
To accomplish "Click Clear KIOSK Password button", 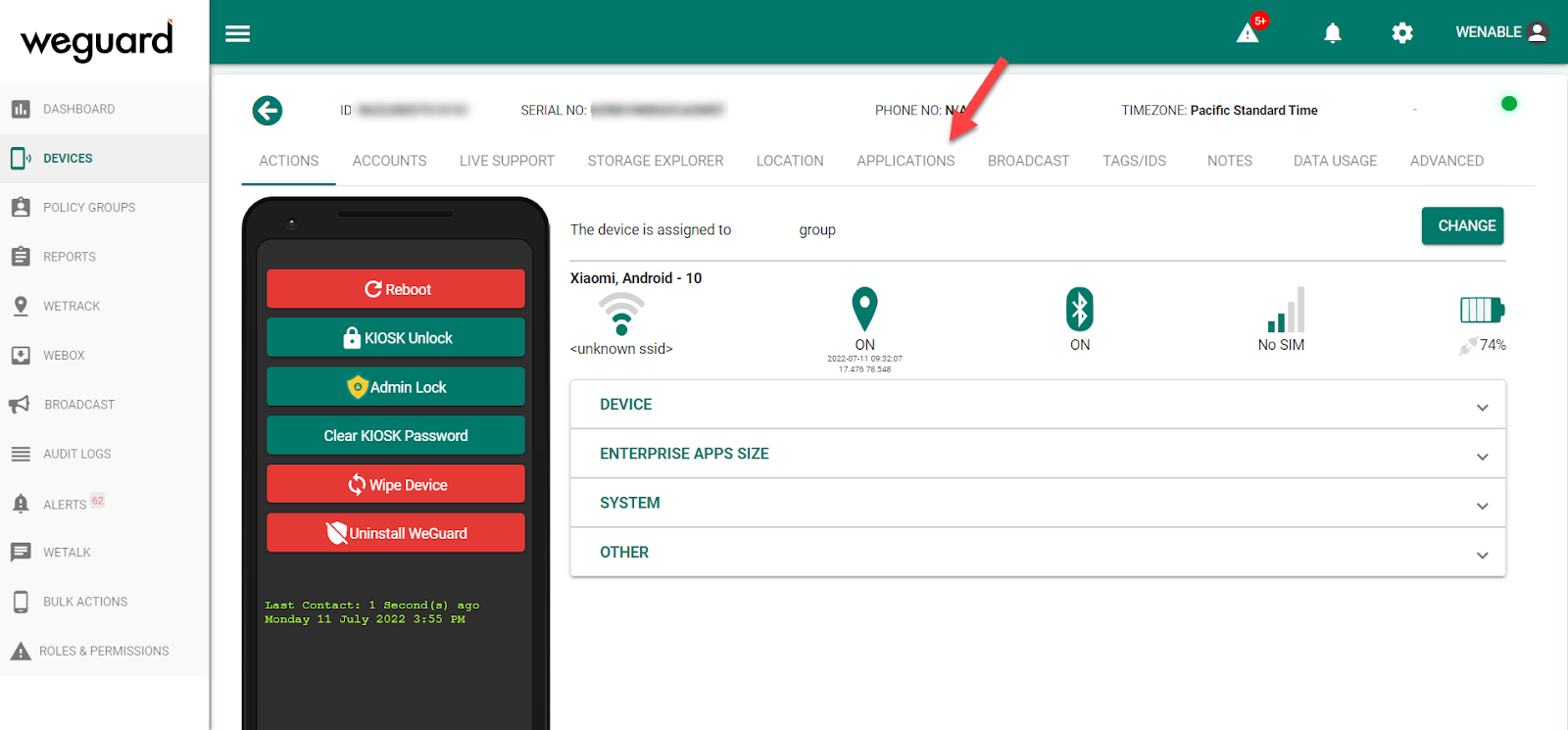I will [x=396, y=435].
